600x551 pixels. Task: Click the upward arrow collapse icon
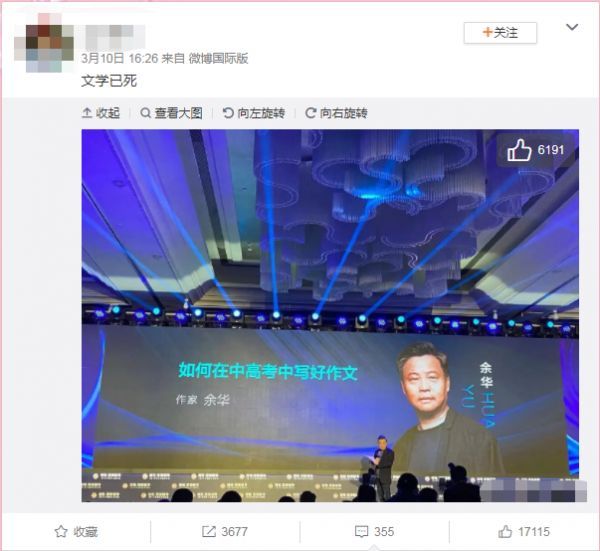(87, 113)
